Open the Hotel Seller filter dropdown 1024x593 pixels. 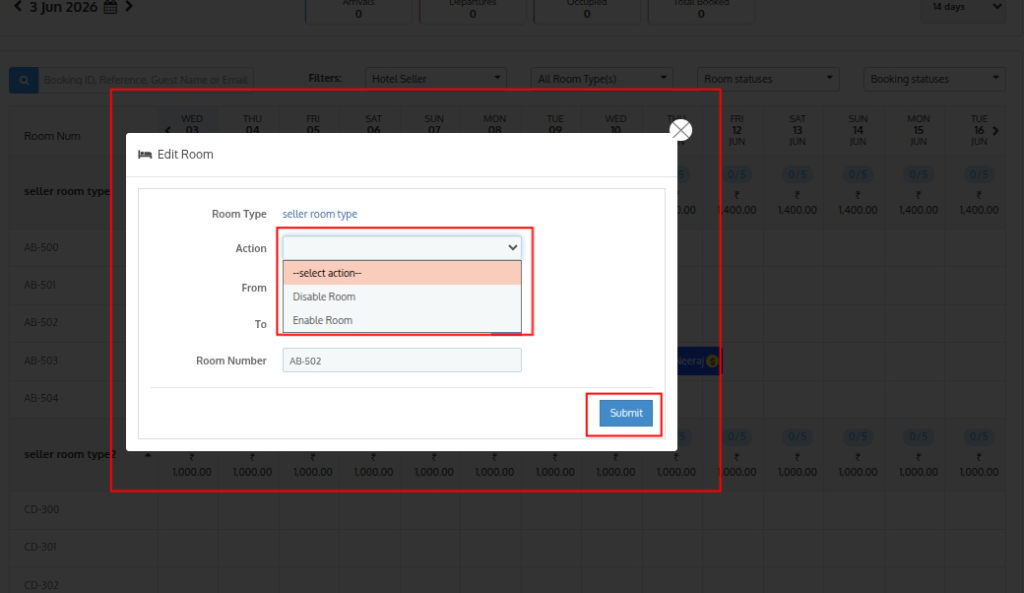click(436, 79)
